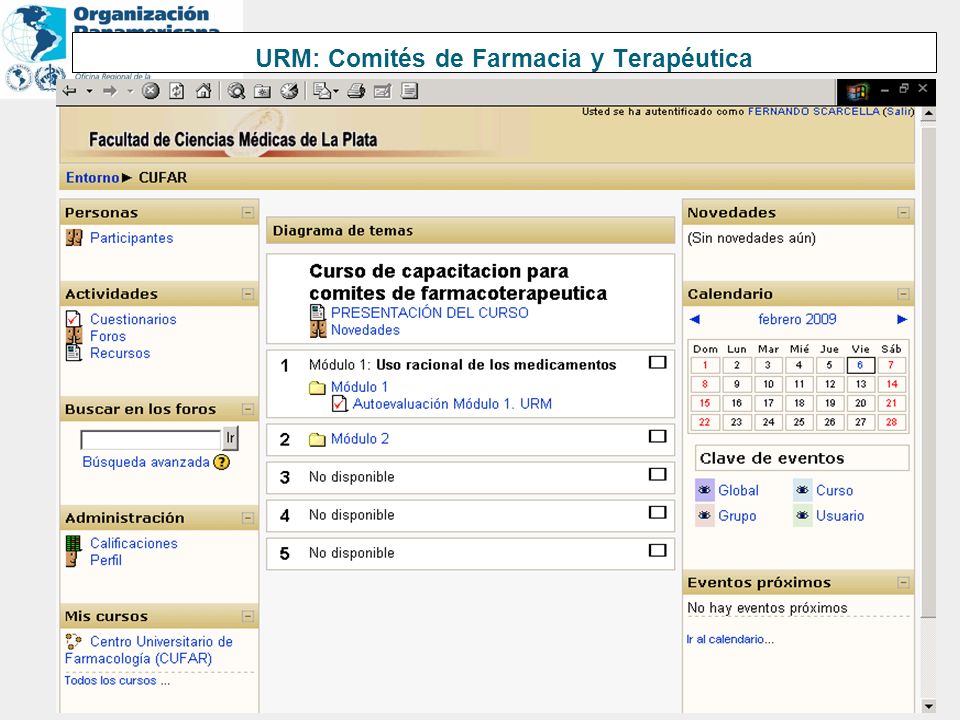
Task: Click the browser Forward arrow
Action: [x=110, y=91]
